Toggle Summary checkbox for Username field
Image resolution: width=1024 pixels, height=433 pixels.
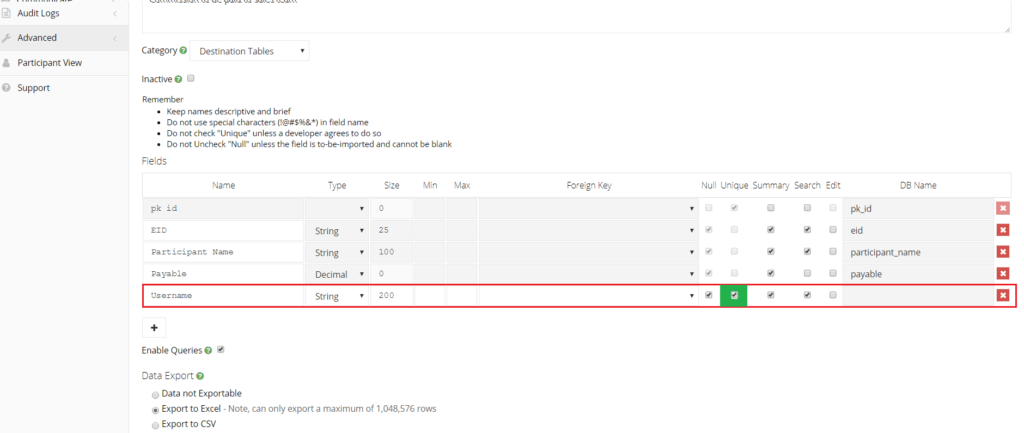[771, 295]
